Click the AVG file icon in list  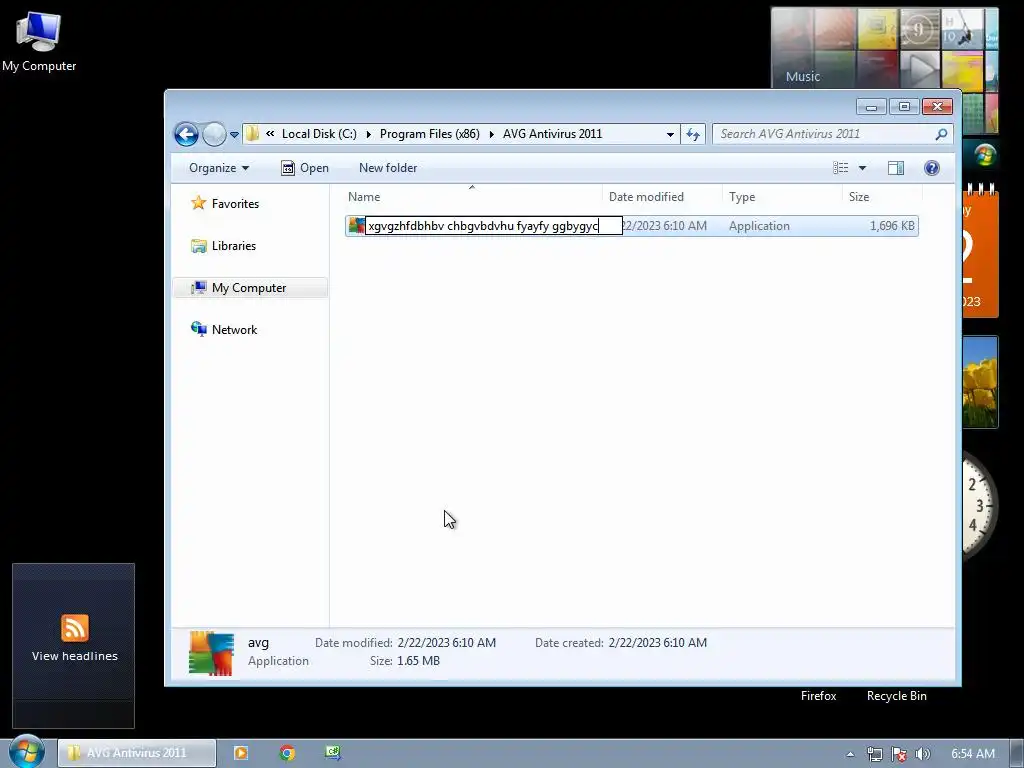point(356,226)
